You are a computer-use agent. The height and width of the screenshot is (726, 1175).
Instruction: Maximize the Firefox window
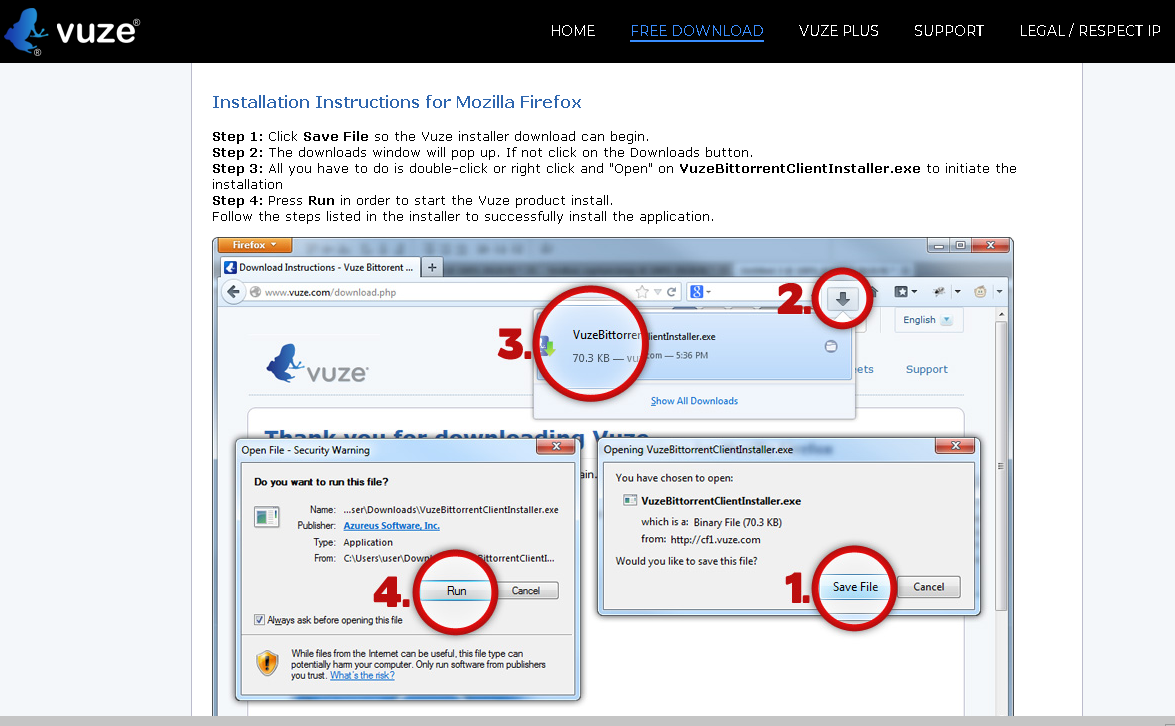point(960,245)
